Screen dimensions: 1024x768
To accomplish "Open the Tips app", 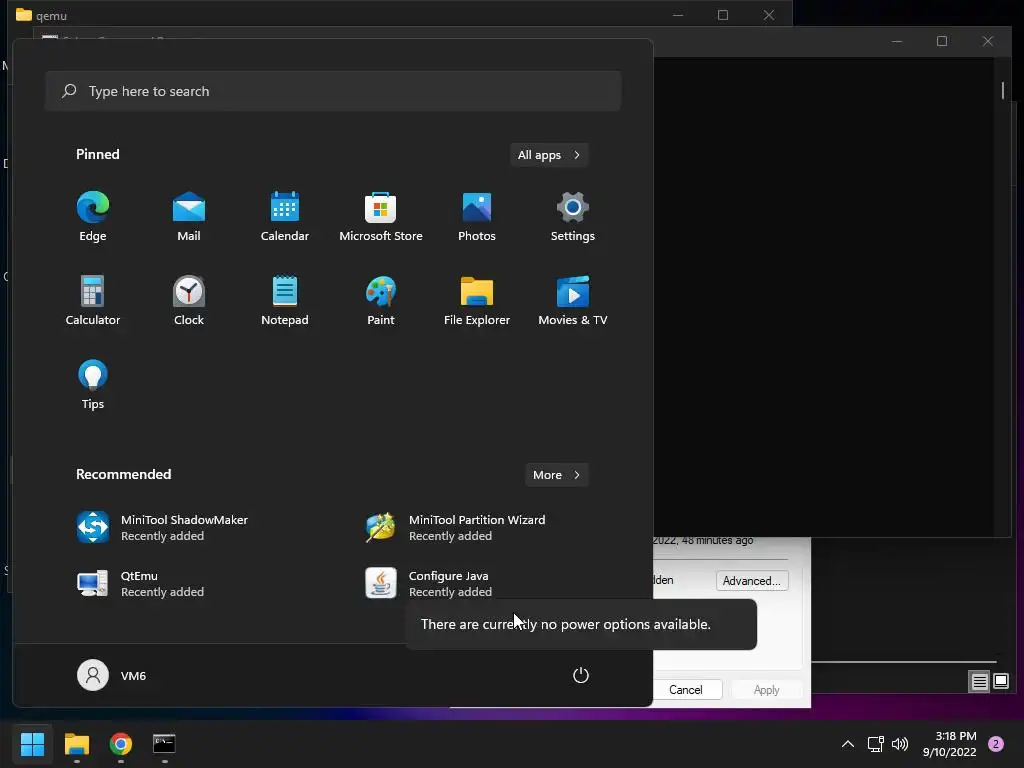I will click(93, 385).
